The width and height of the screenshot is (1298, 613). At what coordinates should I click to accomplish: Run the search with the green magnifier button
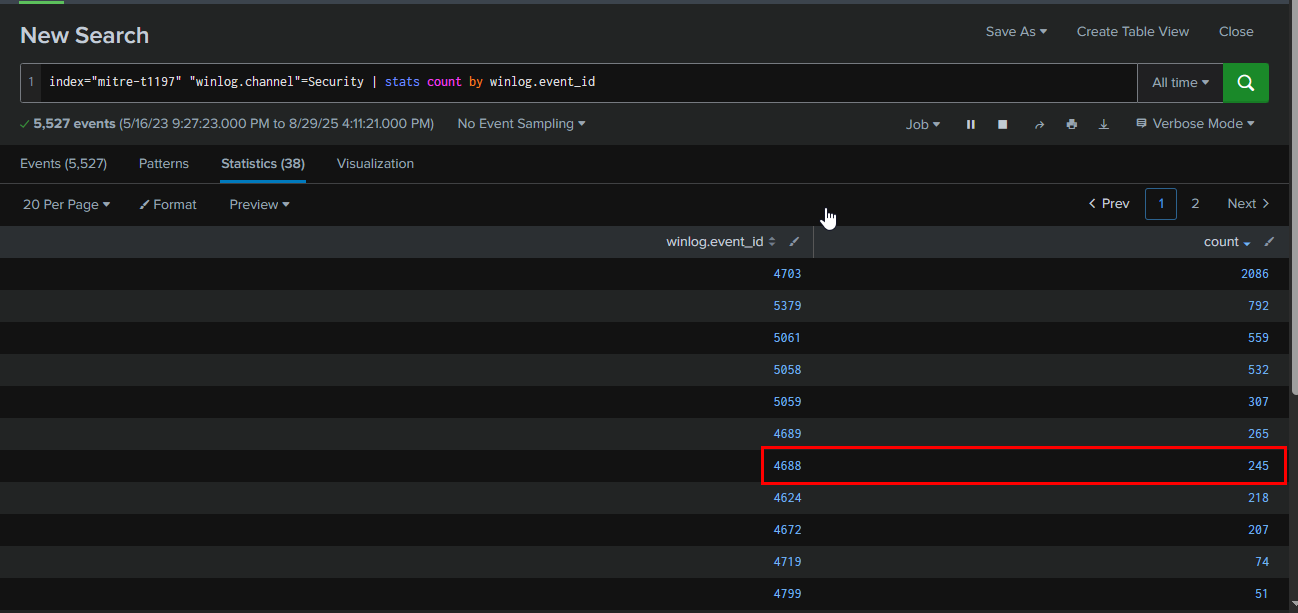(x=1245, y=83)
